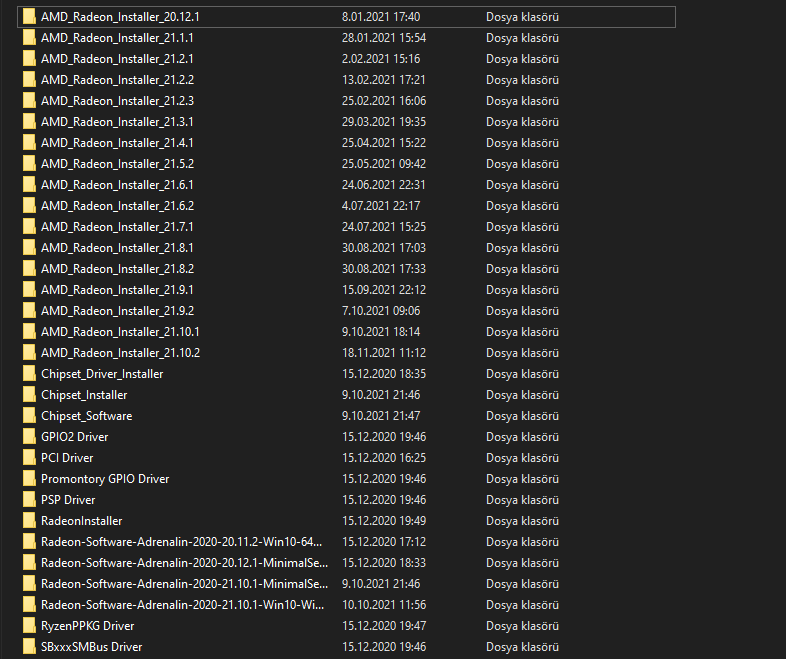Select the Chipset_Installer folder name

point(84,395)
